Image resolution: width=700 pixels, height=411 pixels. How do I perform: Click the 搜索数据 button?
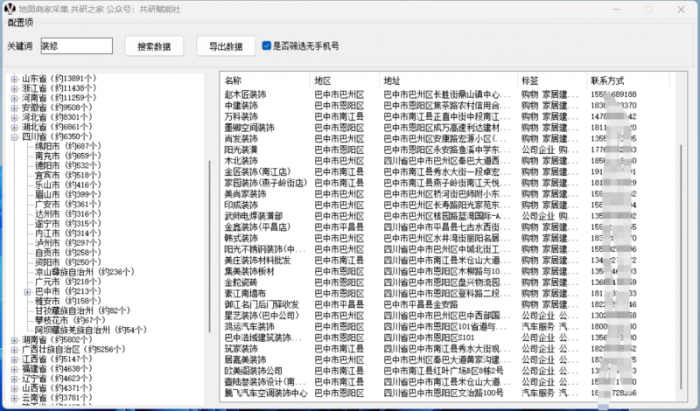tap(154, 46)
